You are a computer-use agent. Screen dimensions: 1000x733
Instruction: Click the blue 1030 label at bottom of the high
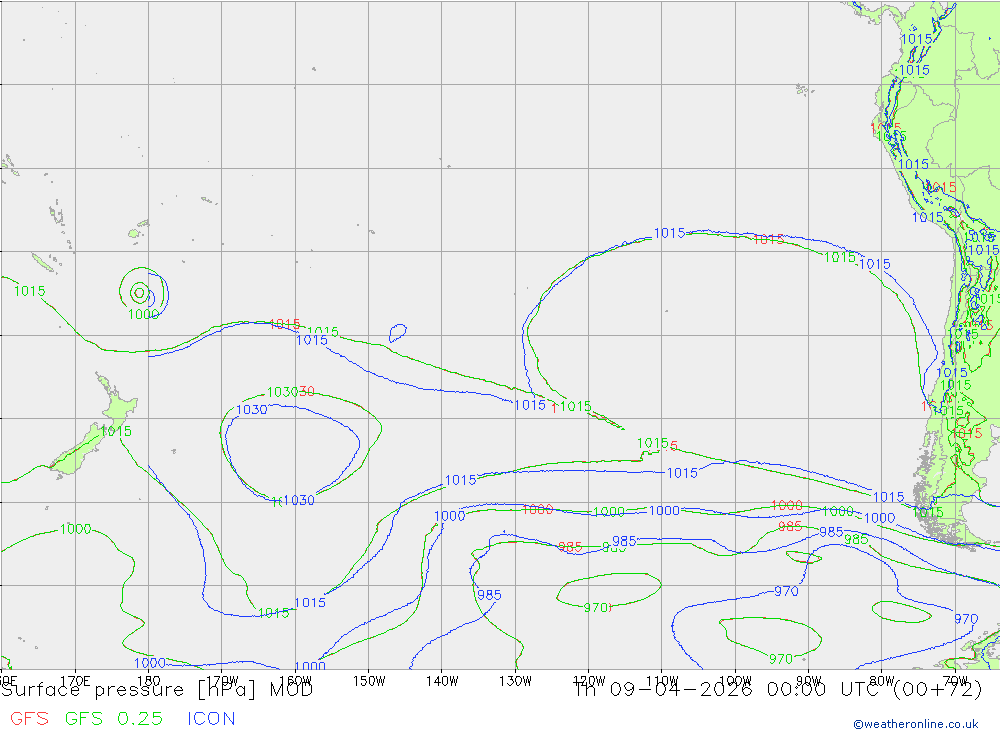click(x=299, y=500)
